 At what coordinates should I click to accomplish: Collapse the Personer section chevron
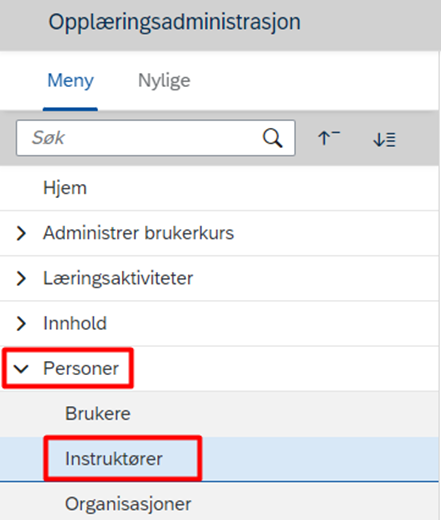tap(21, 369)
